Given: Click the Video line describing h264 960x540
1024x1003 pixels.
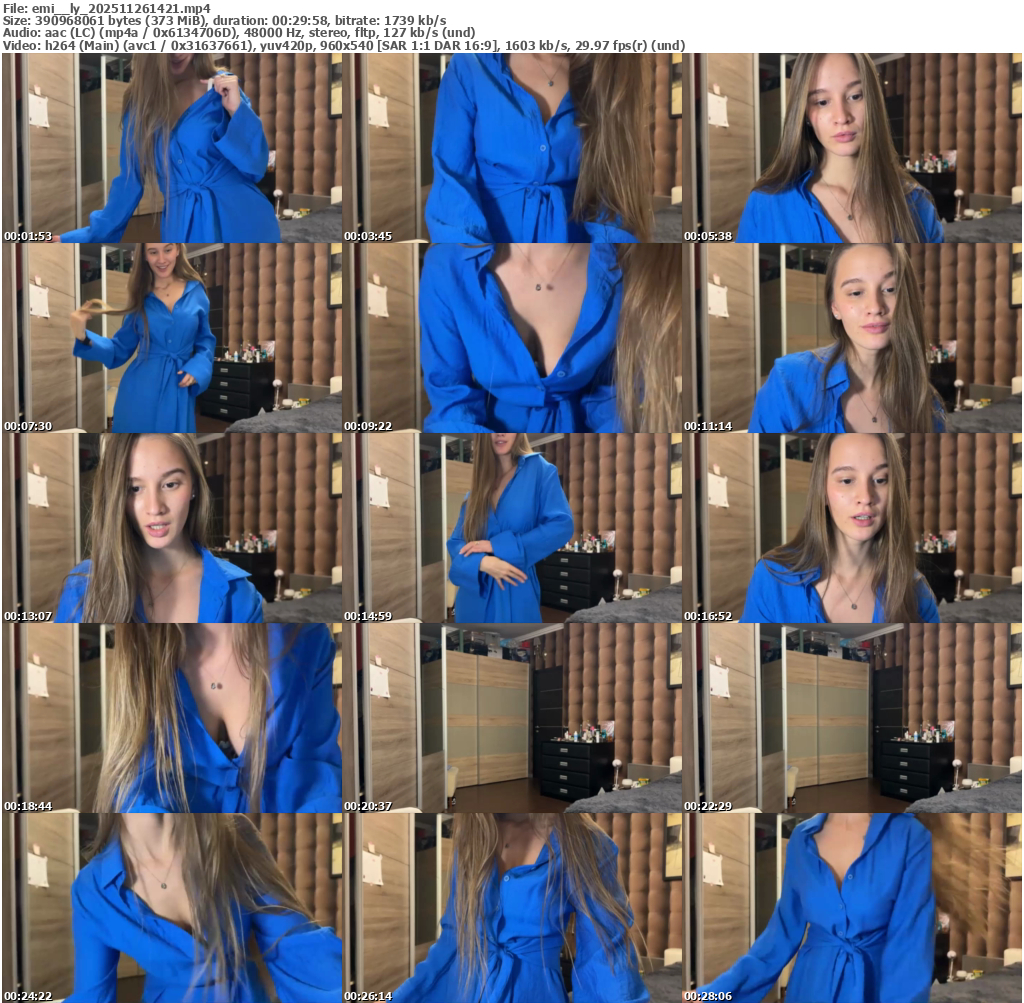Looking at the screenshot, I should (344, 46).
